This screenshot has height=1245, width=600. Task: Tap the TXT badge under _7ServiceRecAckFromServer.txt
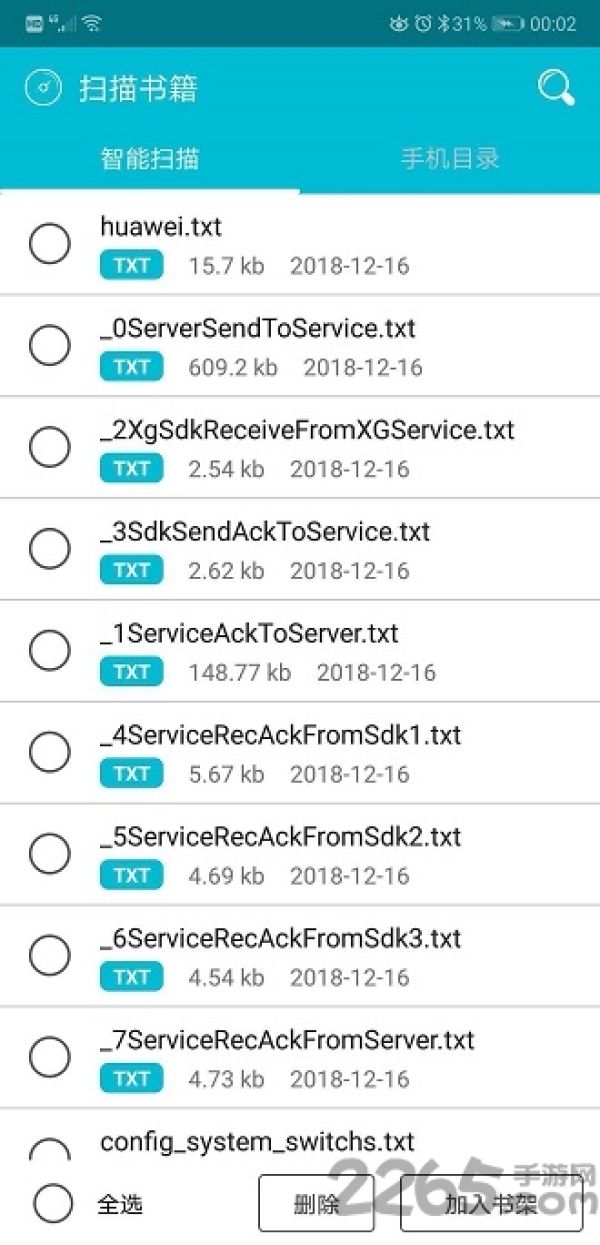(x=131, y=1079)
